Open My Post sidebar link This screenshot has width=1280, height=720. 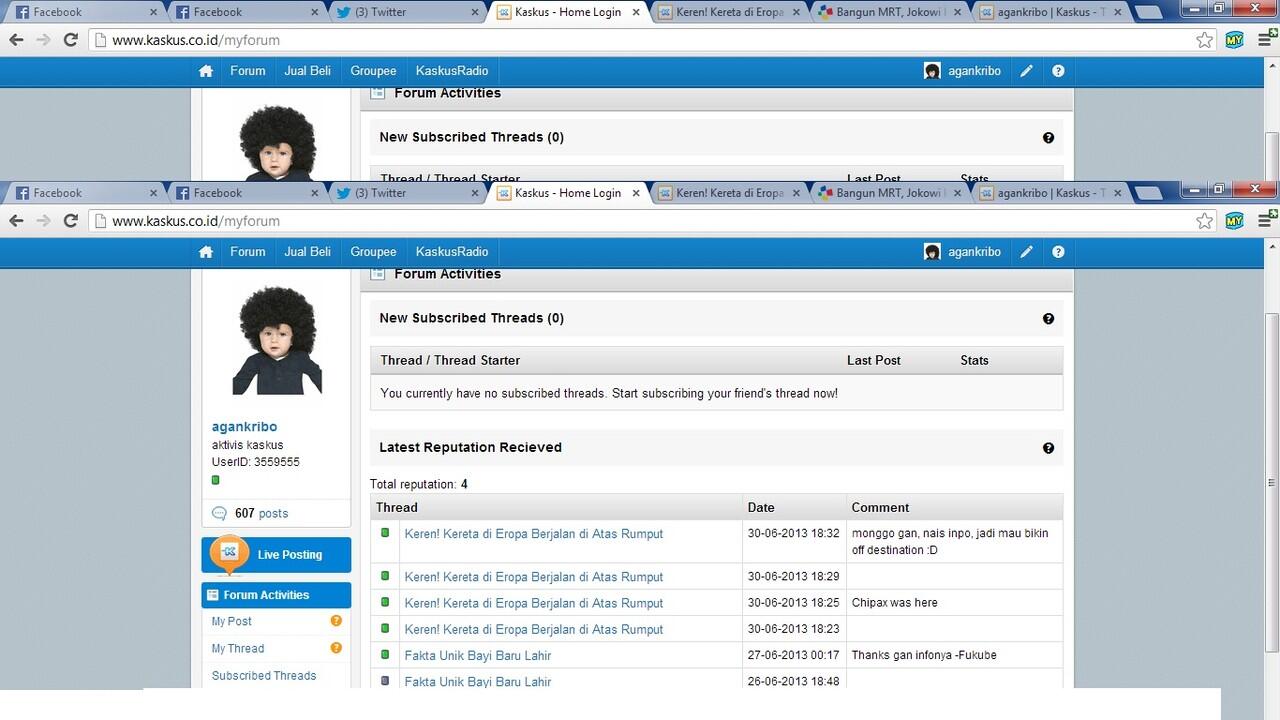tap(231, 621)
